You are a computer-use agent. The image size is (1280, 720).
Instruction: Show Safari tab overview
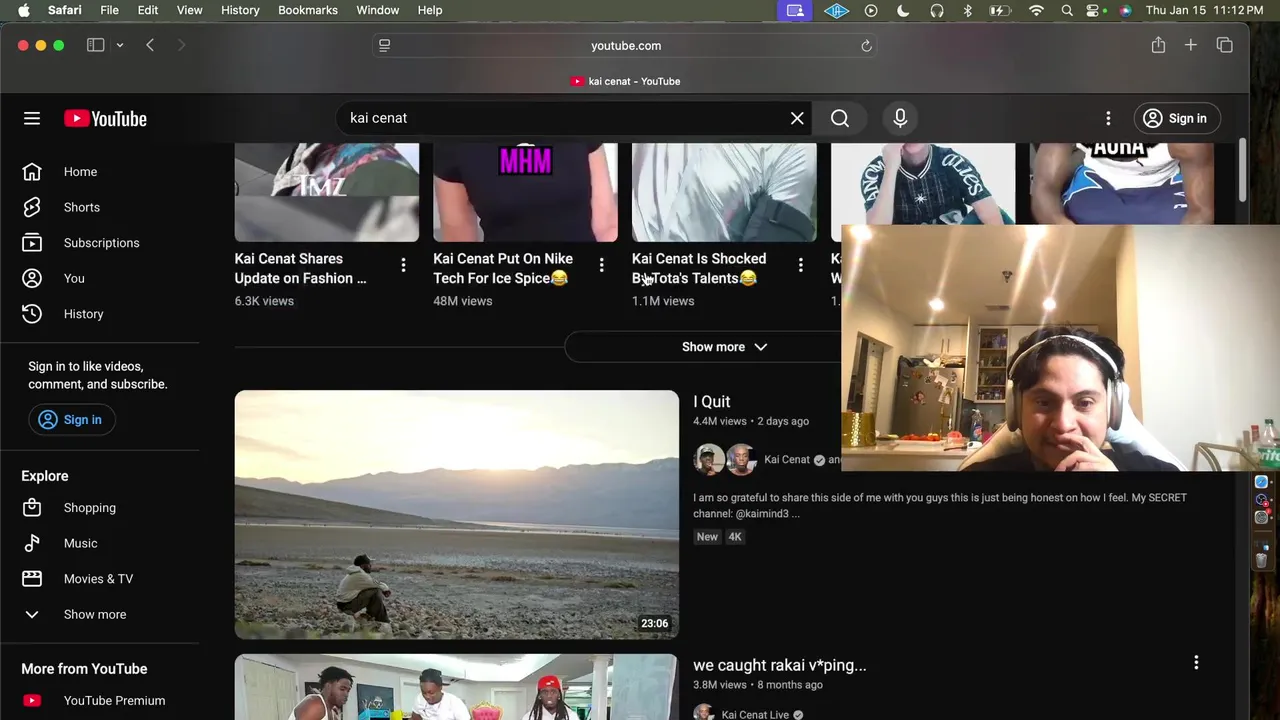tap(1224, 45)
